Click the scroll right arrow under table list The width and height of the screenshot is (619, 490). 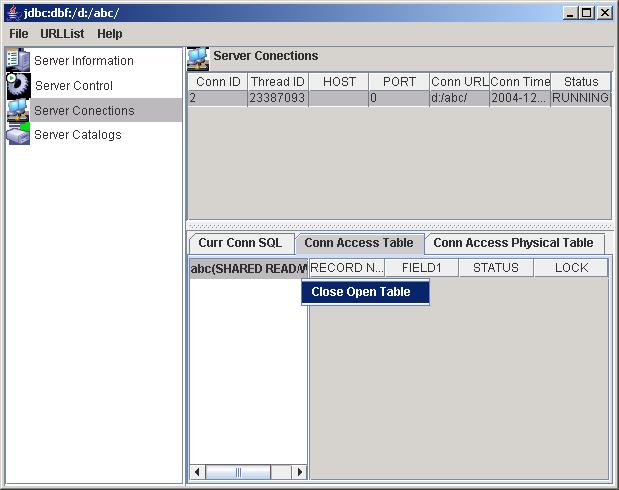click(x=300, y=472)
